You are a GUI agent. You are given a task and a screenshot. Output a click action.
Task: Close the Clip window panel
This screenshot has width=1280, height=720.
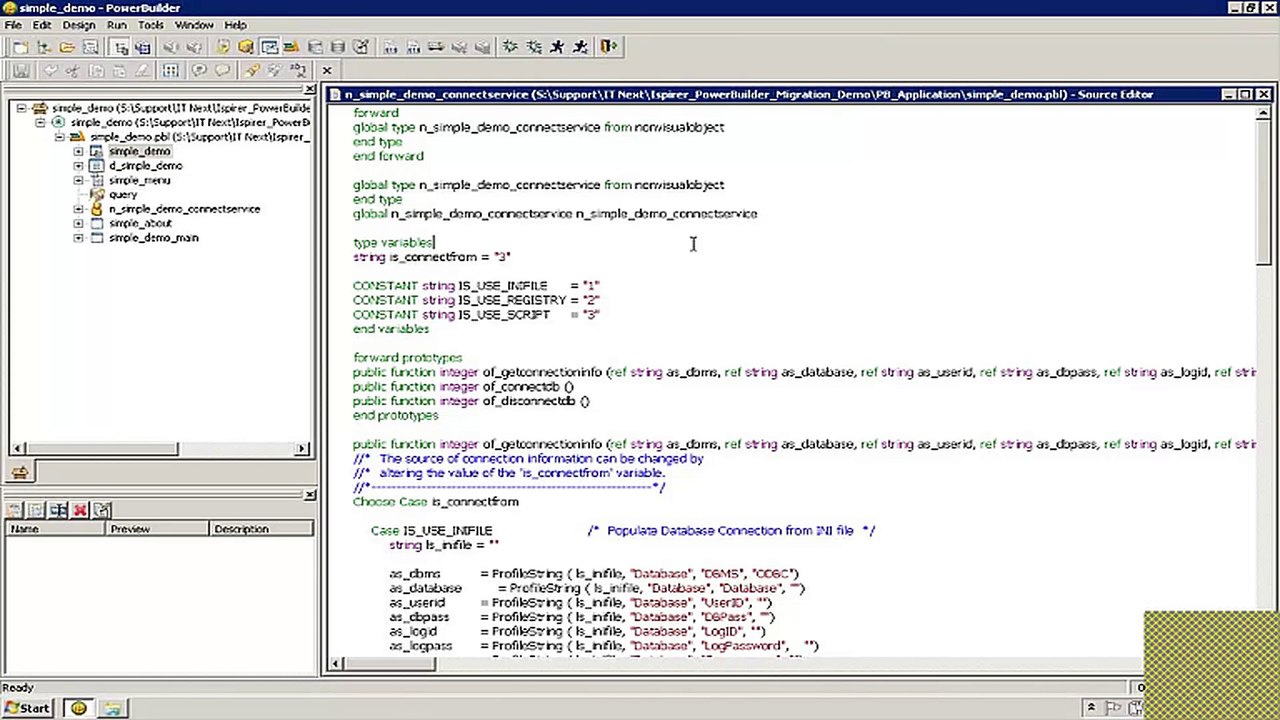coord(309,494)
